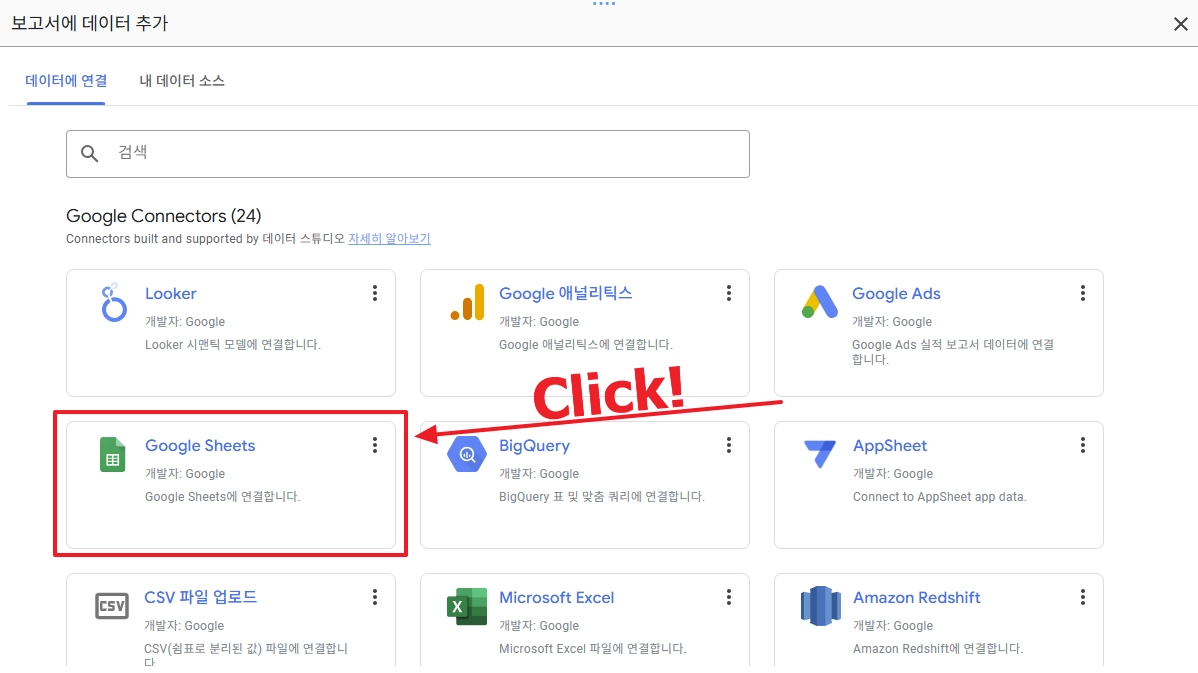1198x673 pixels.
Task: Click the Google Analytics bar chart logo
Action: click(467, 302)
